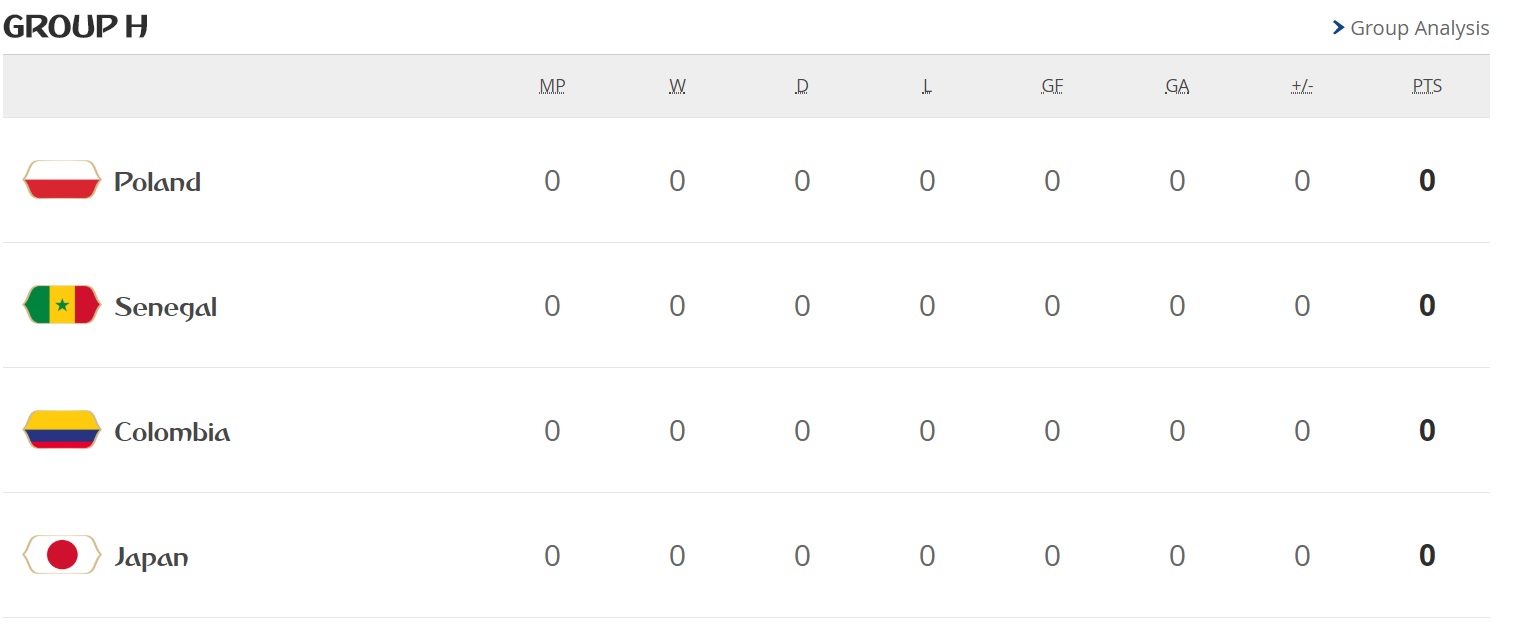Image resolution: width=1517 pixels, height=629 pixels.
Task: Open the Japan team name link
Action: [x=151, y=557]
